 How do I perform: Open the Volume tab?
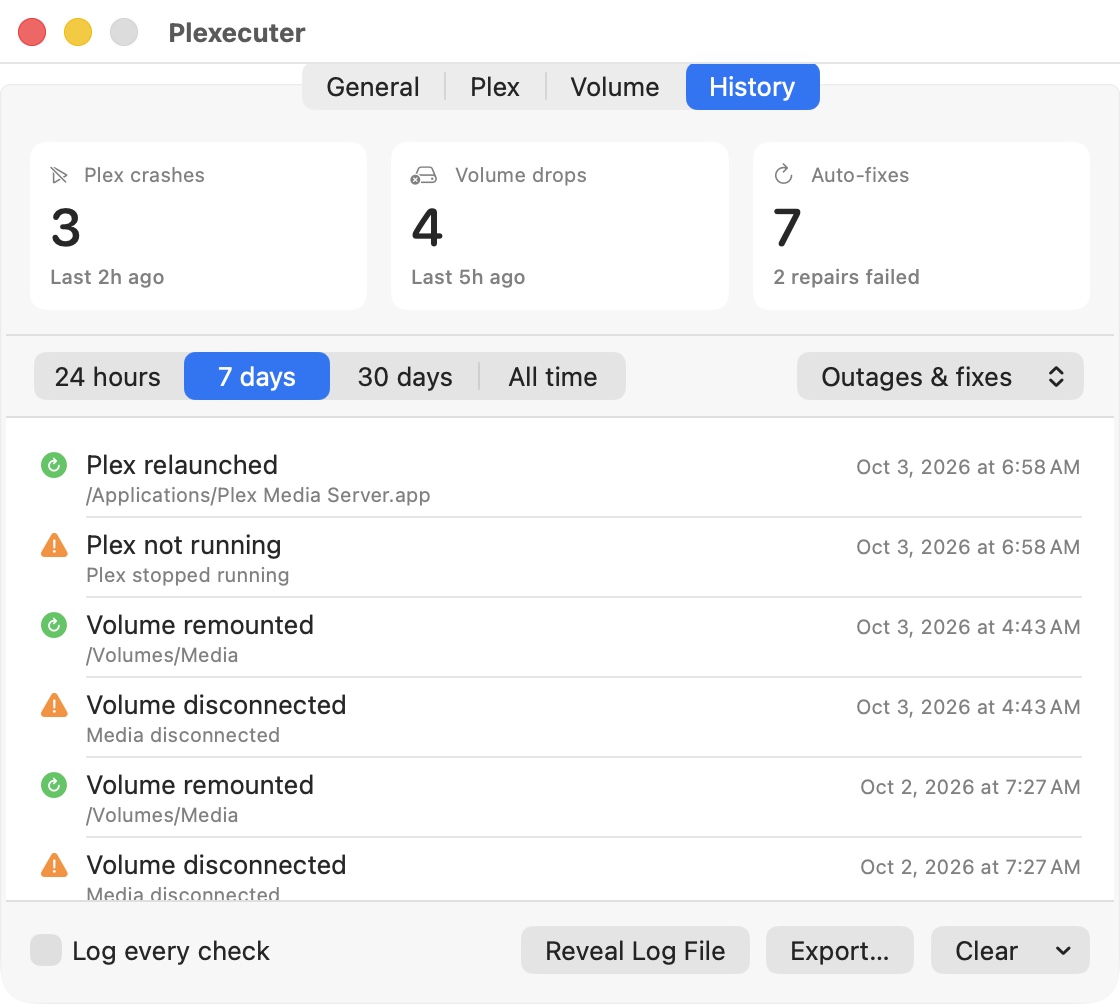click(614, 87)
